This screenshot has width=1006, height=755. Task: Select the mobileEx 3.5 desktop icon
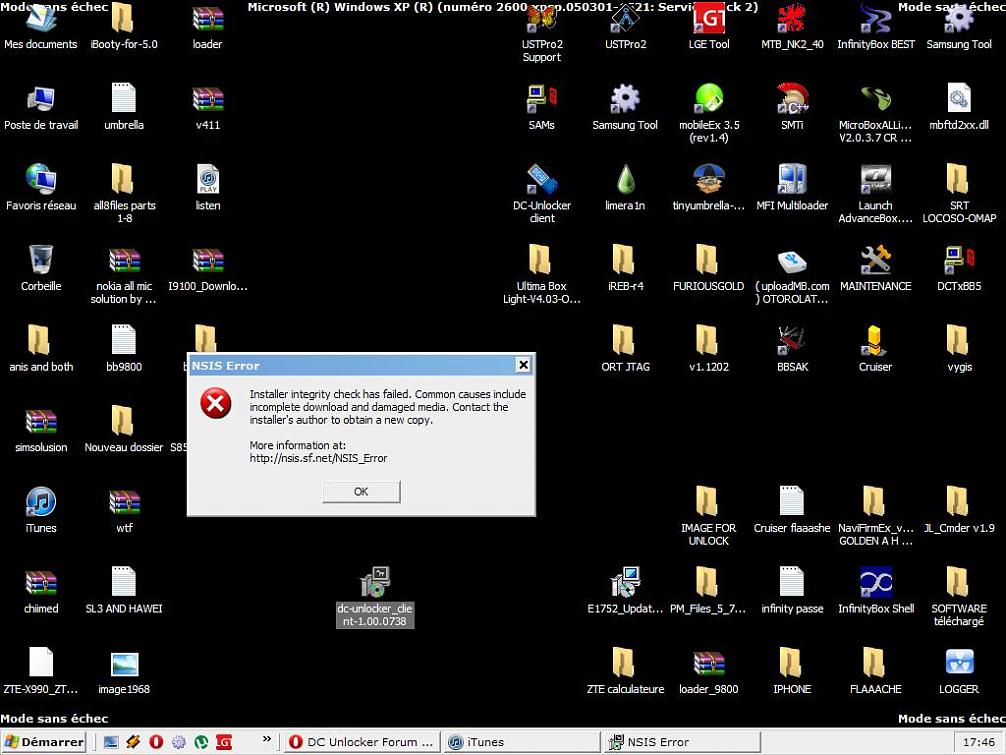click(x=708, y=99)
